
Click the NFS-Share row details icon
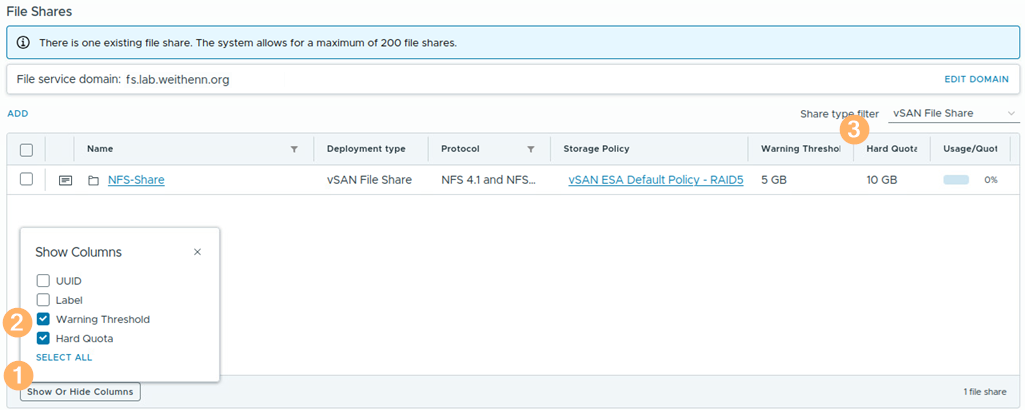[x=66, y=180]
